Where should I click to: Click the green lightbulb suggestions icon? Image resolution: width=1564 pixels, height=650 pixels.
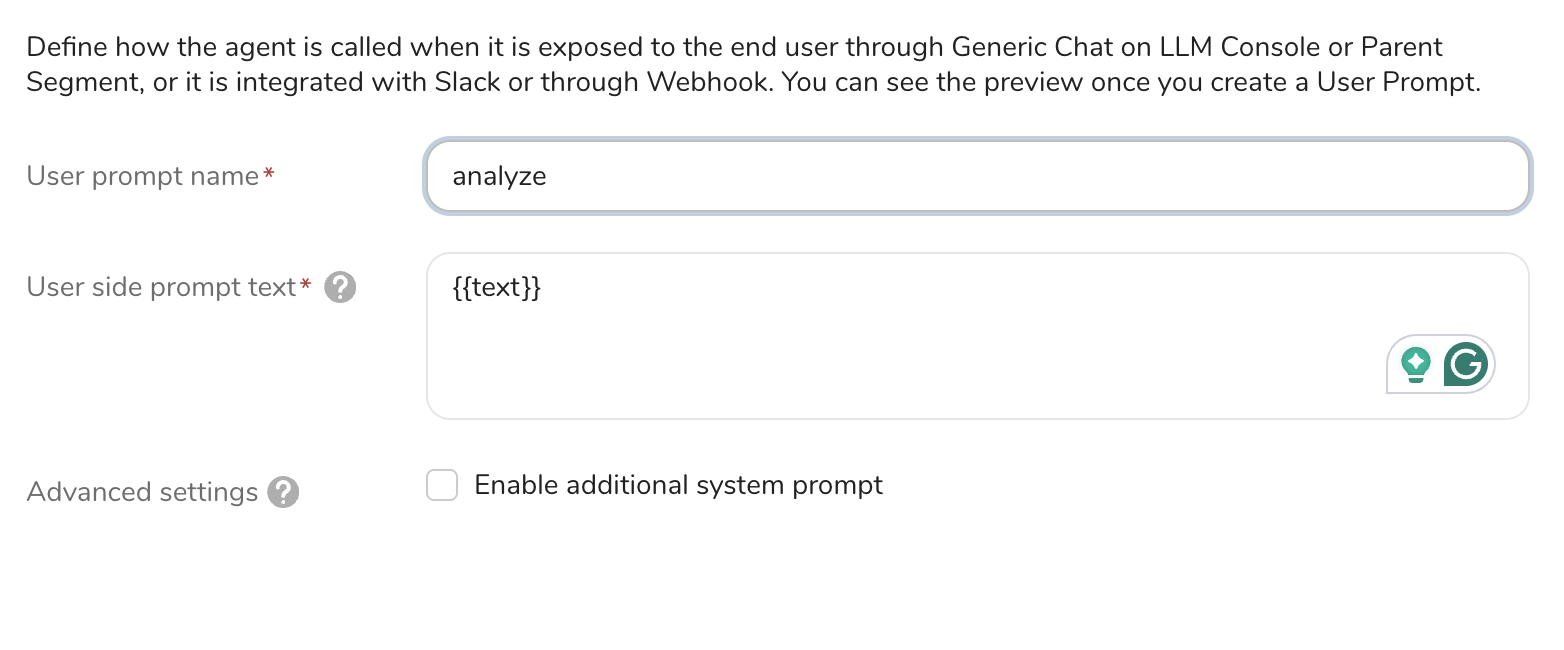pos(1415,364)
